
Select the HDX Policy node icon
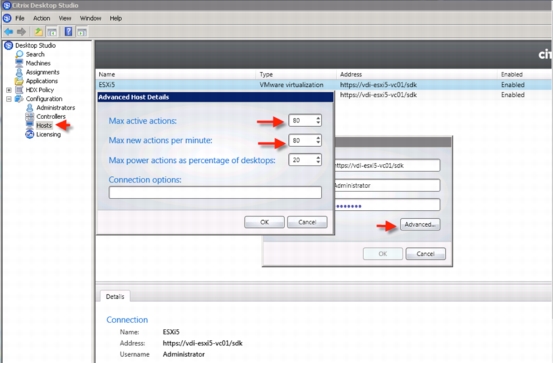click(19, 90)
